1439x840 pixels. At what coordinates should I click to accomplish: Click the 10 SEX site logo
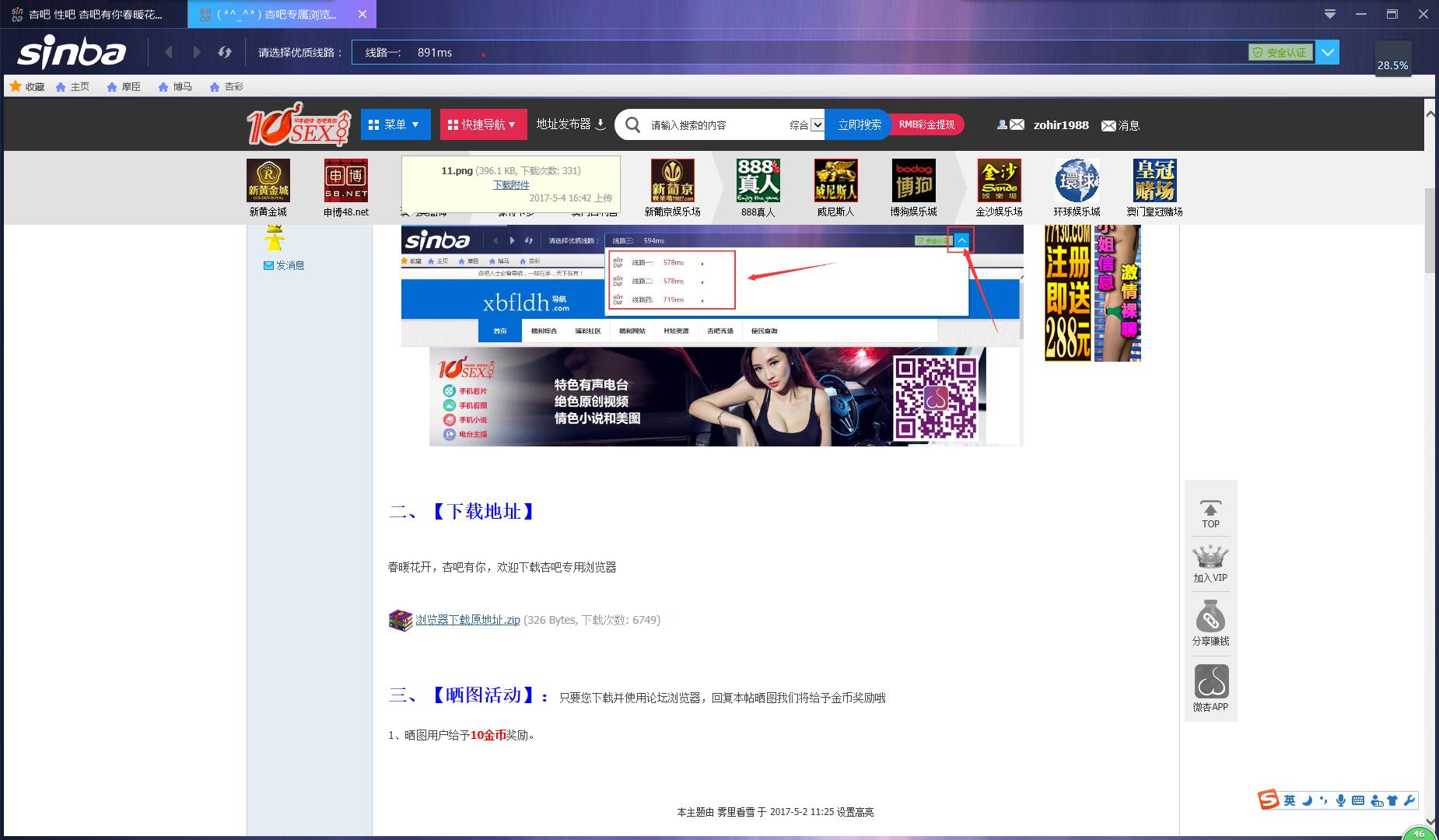[299, 124]
